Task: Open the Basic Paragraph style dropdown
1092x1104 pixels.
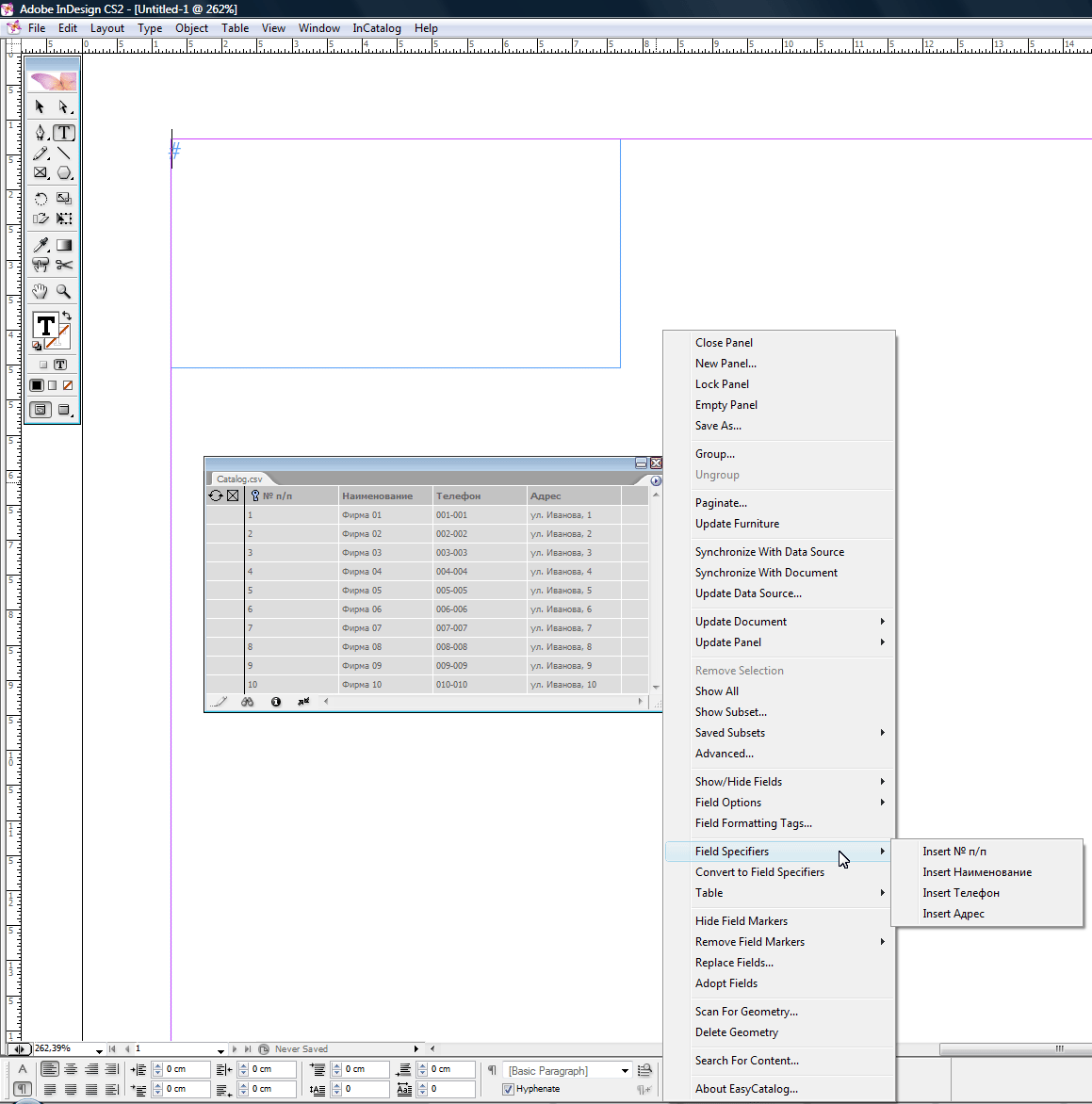Action: pos(625,1071)
